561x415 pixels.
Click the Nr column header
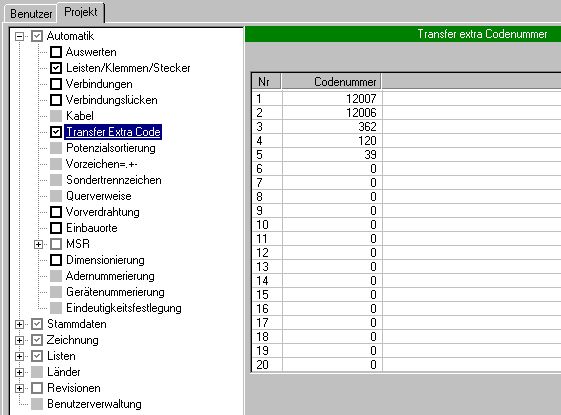[x=267, y=82]
